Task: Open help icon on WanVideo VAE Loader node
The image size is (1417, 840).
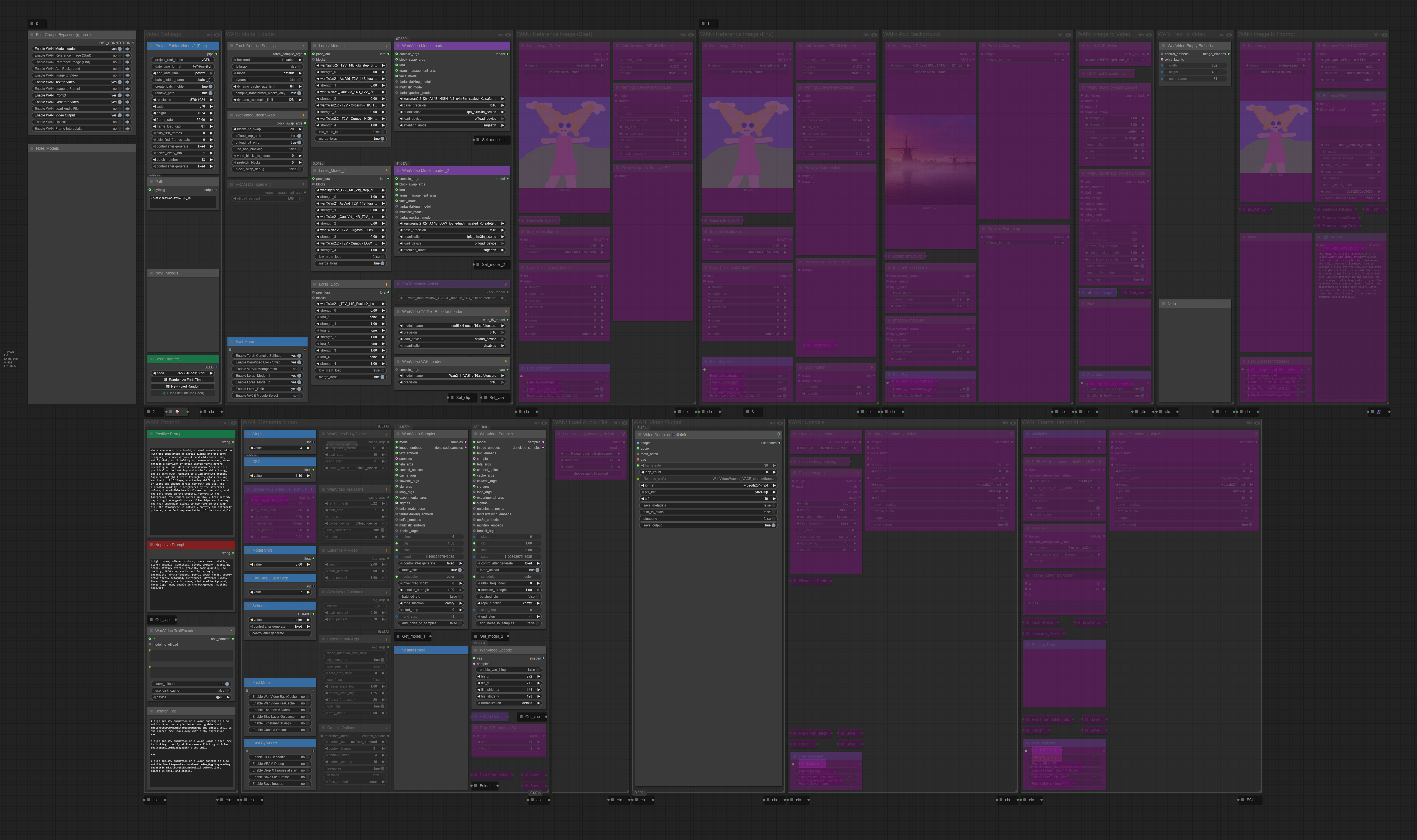Action: coord(506,362)
